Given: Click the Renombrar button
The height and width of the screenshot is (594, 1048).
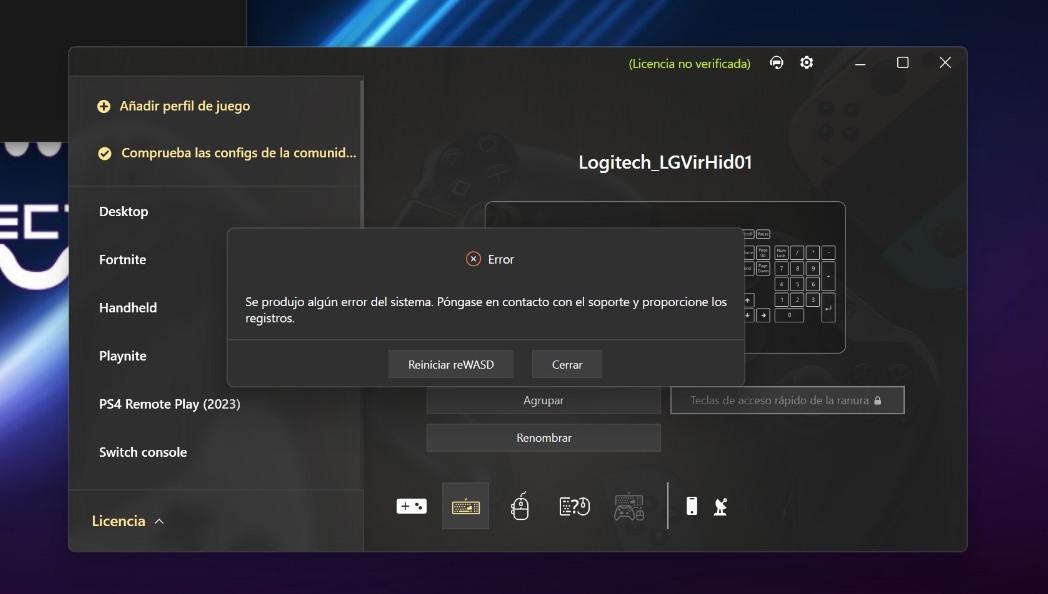Looking at the screenshot, I should click(543, 438).
